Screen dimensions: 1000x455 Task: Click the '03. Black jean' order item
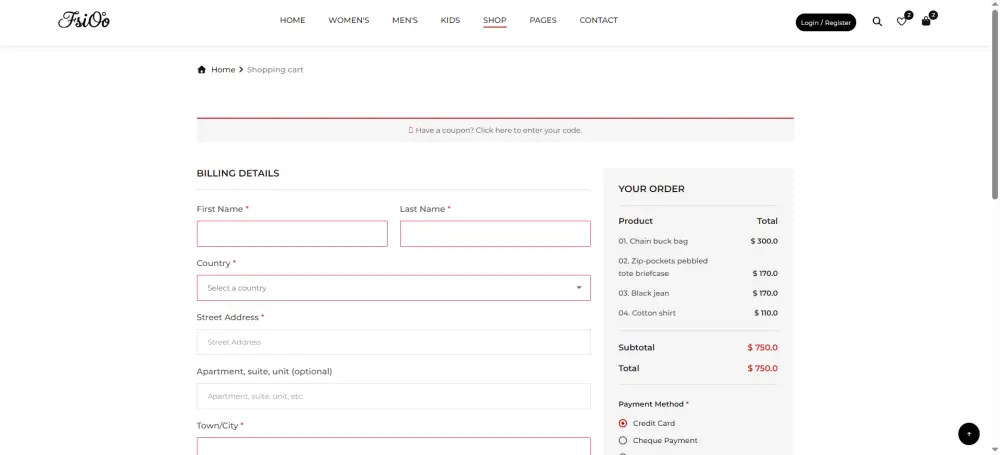(x=643, y=293)
